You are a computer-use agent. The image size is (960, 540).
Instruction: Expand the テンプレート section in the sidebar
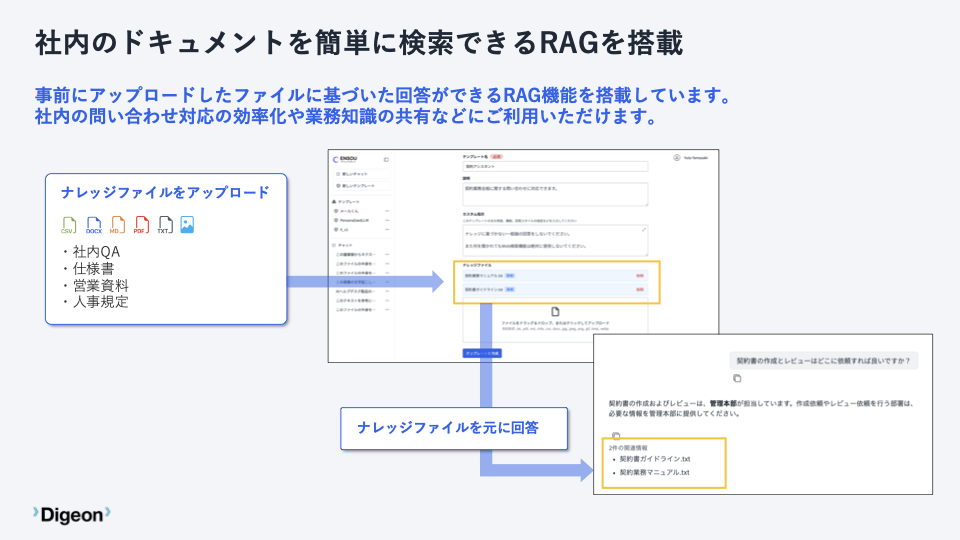click(x=346, y=201)
